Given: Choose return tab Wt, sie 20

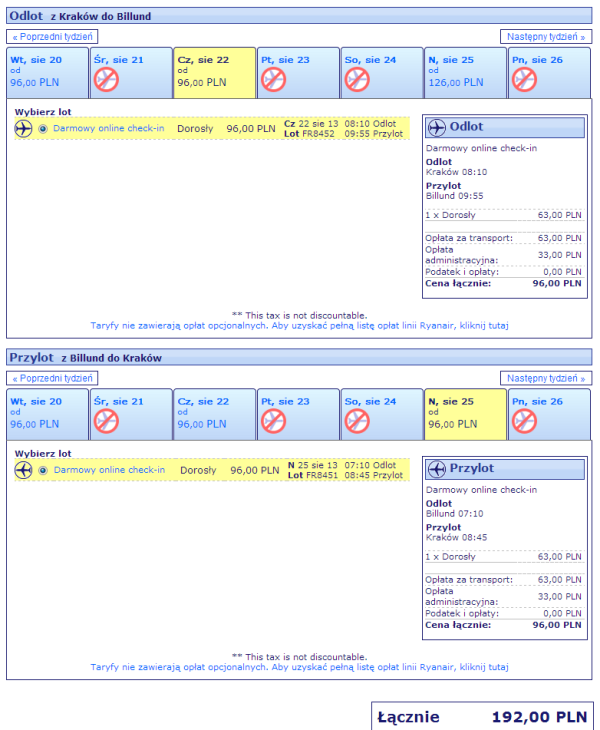Looking at the screenshot, I should [47, 414].
